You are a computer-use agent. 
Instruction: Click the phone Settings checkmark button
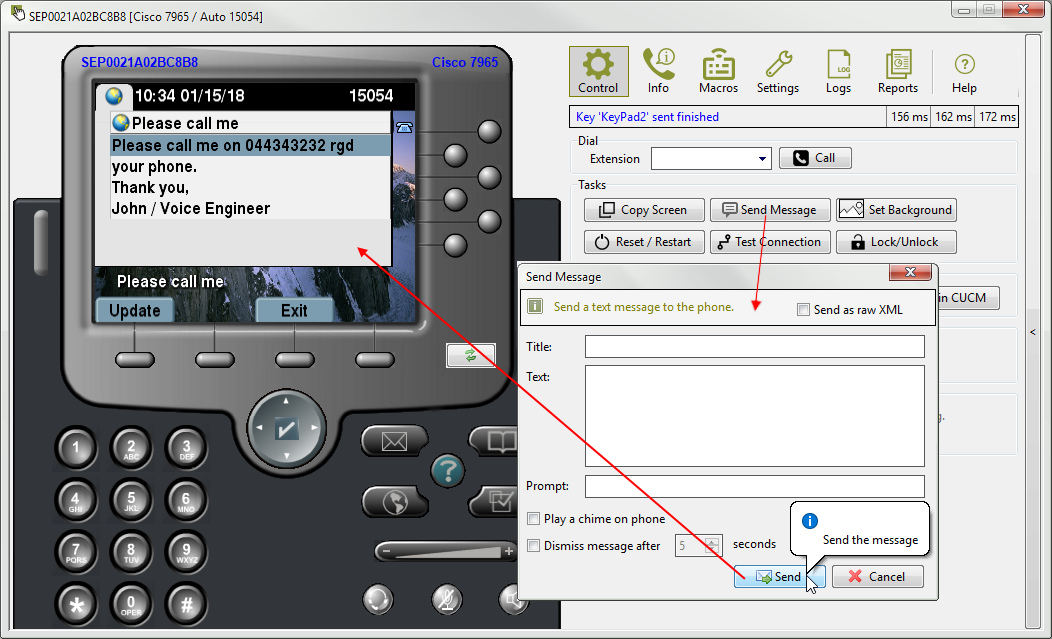click(494, 501)
